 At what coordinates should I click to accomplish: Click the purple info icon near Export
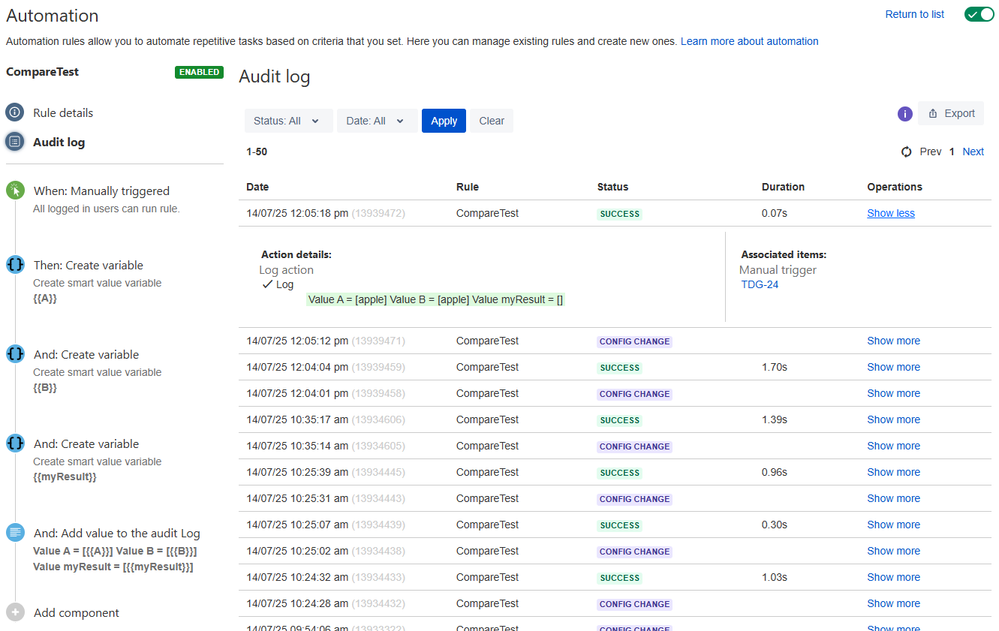pyautogui.click(x=905, y=113)
